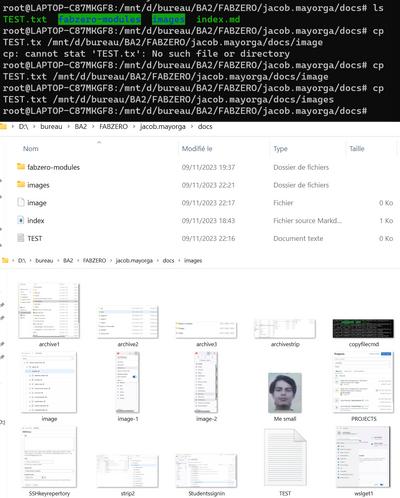Click docs in the images breadcrumb
Image resolution: width=400 pixels, height=498 pixels.
(x=168, y=260)
